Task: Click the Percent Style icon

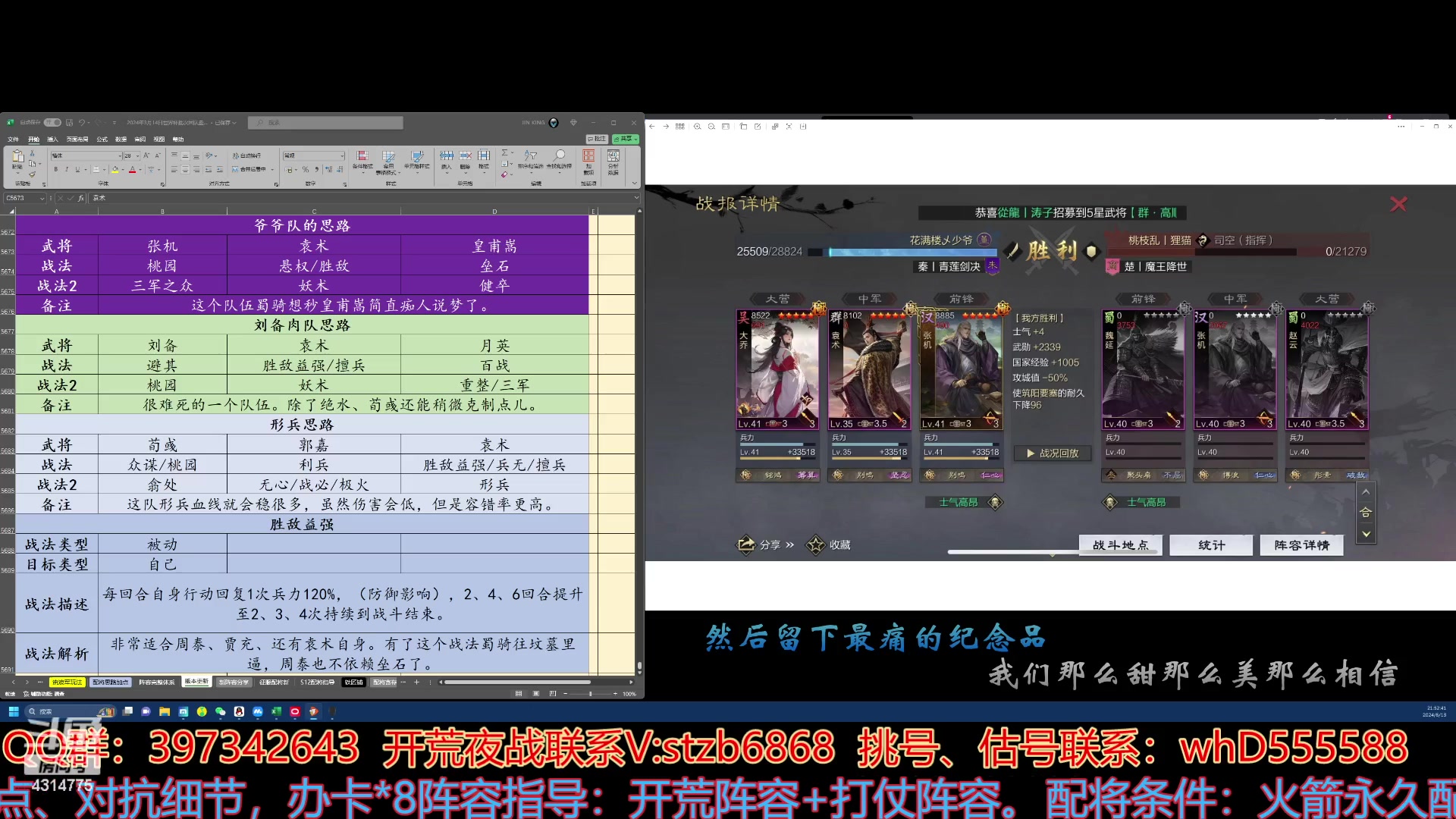Action: [x=306, y=169]
